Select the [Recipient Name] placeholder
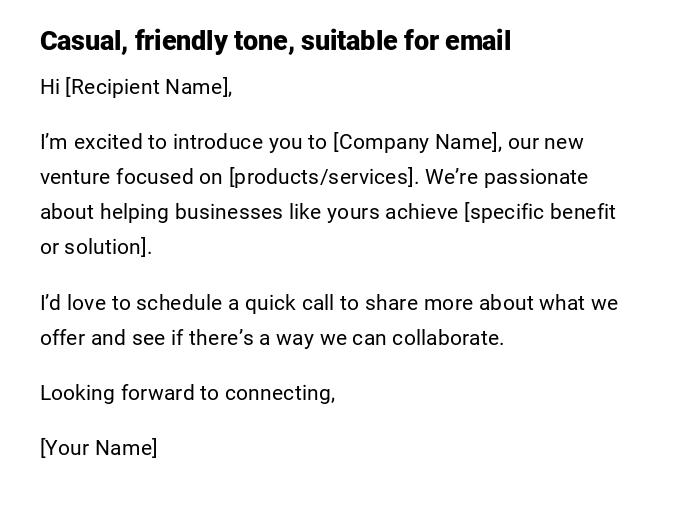This screenshot has width=700, height=510. point(148,87)
